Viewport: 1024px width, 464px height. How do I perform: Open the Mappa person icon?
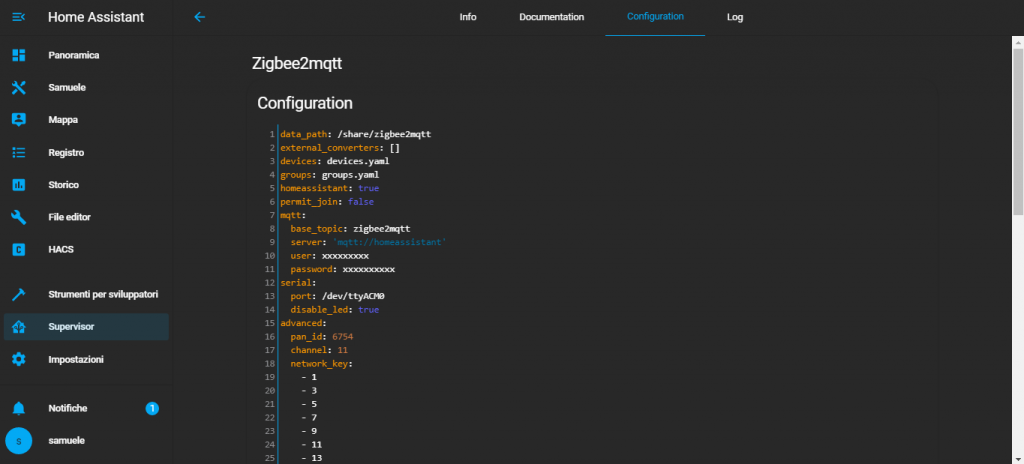click(19, 120)
